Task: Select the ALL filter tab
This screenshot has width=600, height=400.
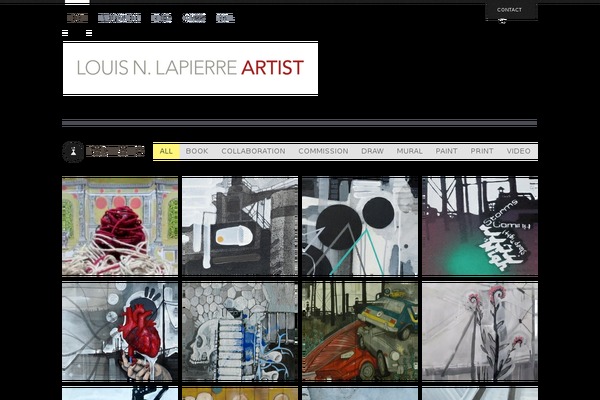Action: coord(166,151)
